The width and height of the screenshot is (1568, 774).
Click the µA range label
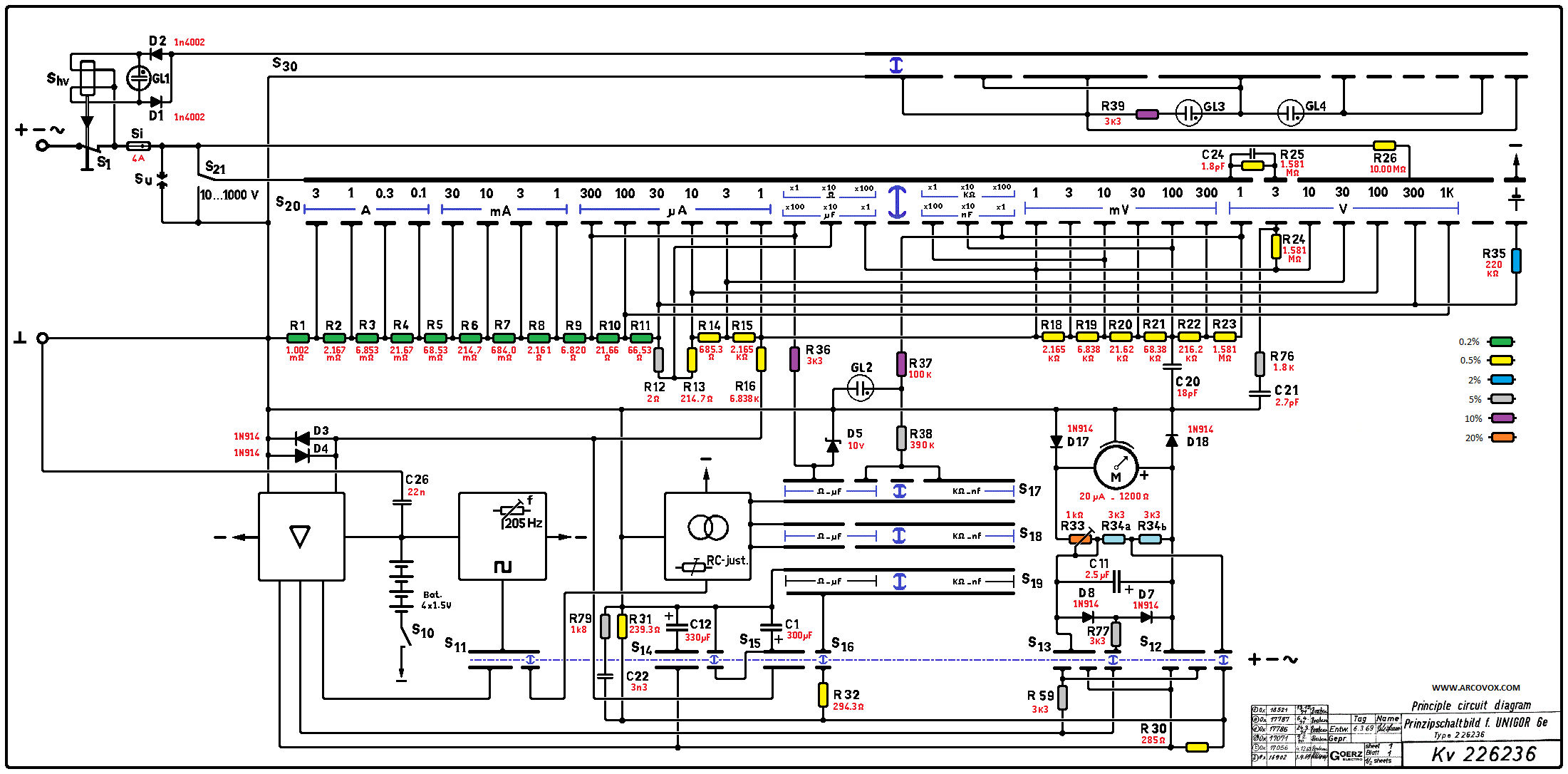tap(677, 210)
